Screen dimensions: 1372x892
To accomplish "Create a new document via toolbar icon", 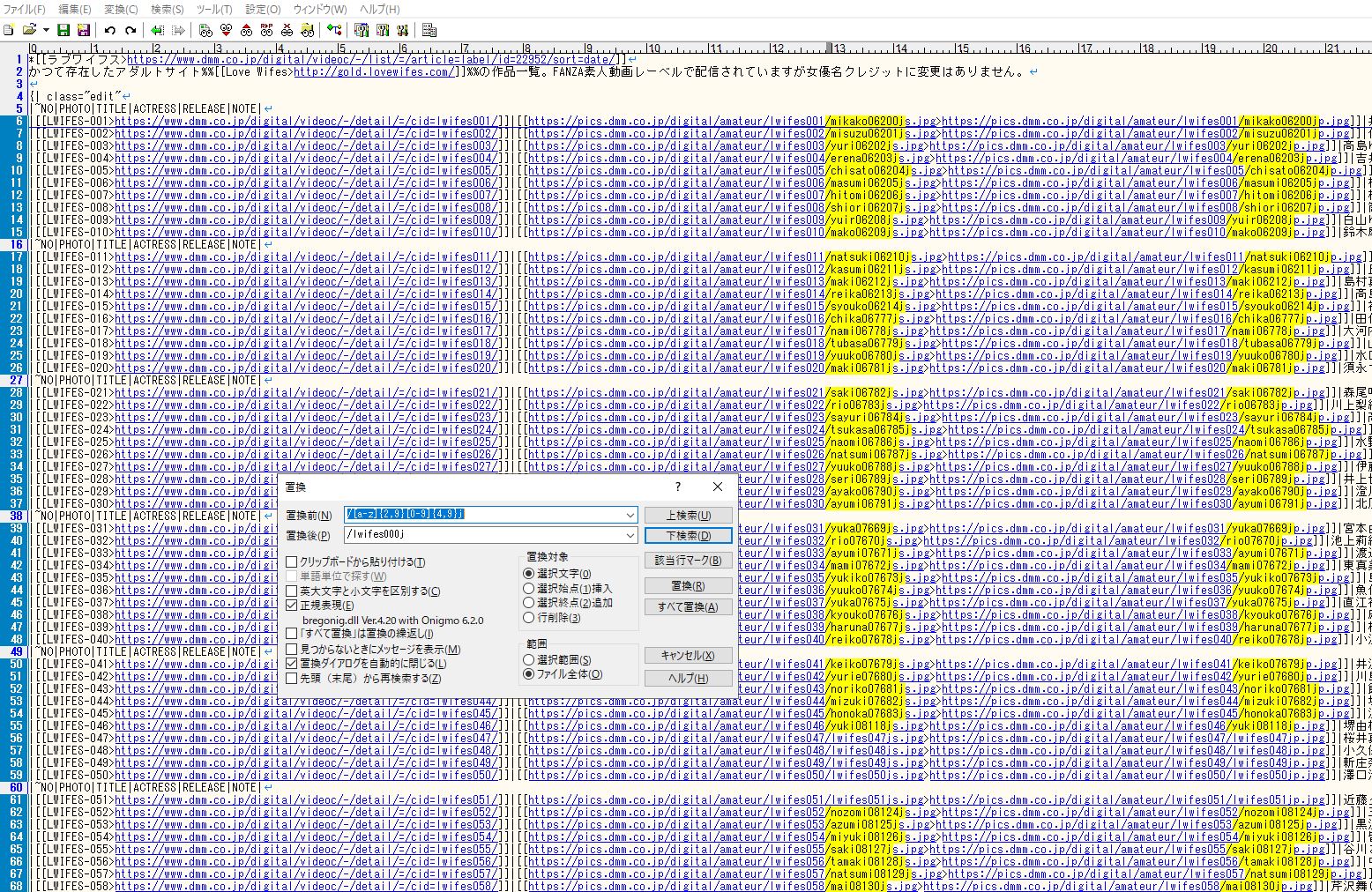I will pyautogui.click(x=9, y=30).
